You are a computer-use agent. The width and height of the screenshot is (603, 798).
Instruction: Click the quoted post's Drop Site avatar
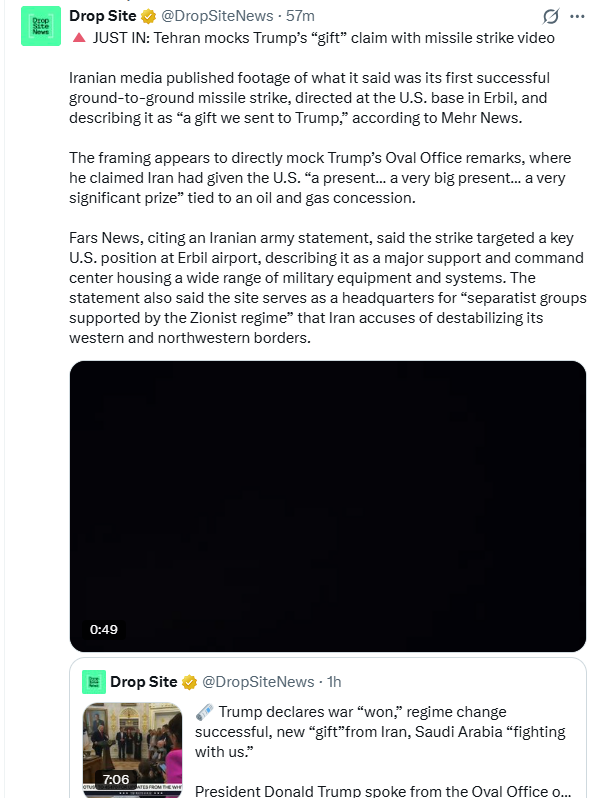[93, 682]
